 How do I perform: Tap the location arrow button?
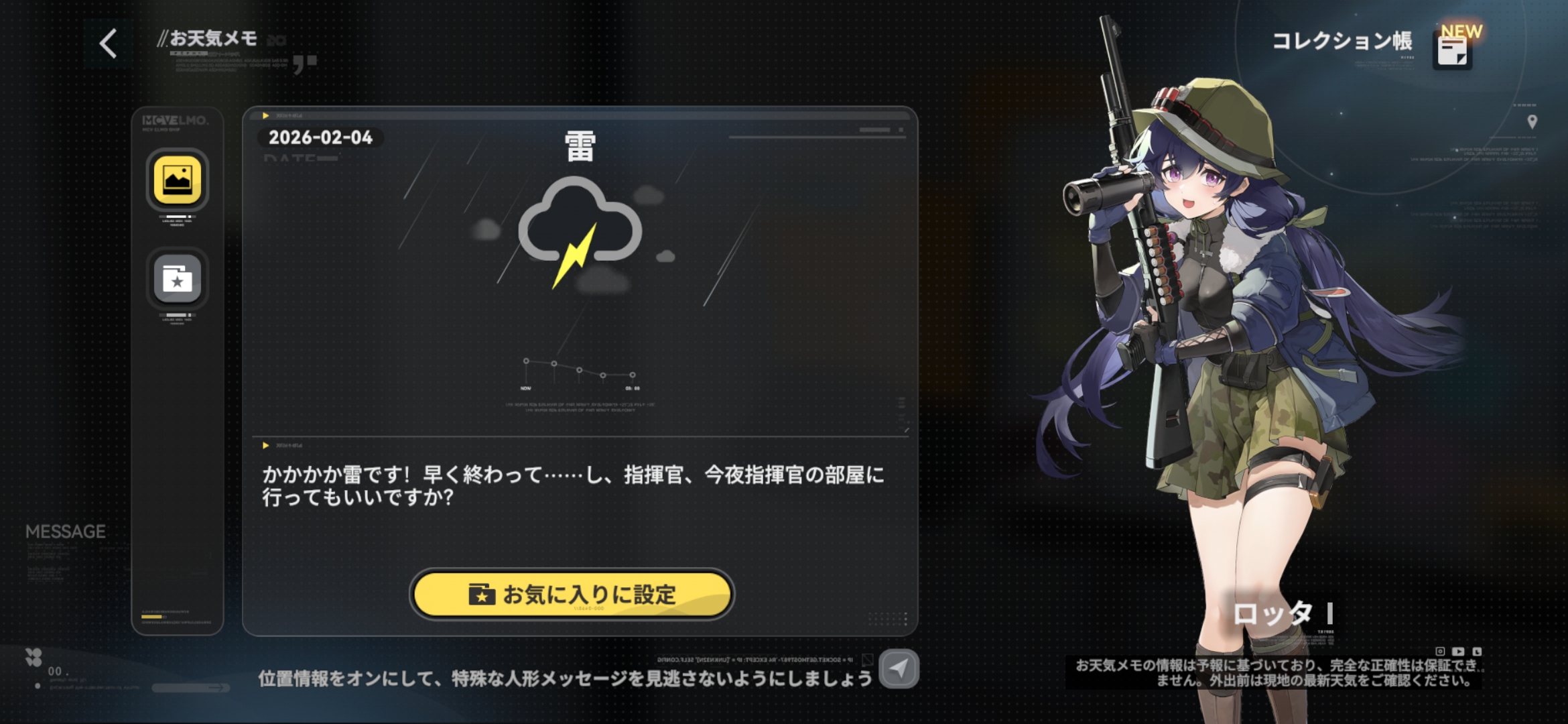[899, 668]
